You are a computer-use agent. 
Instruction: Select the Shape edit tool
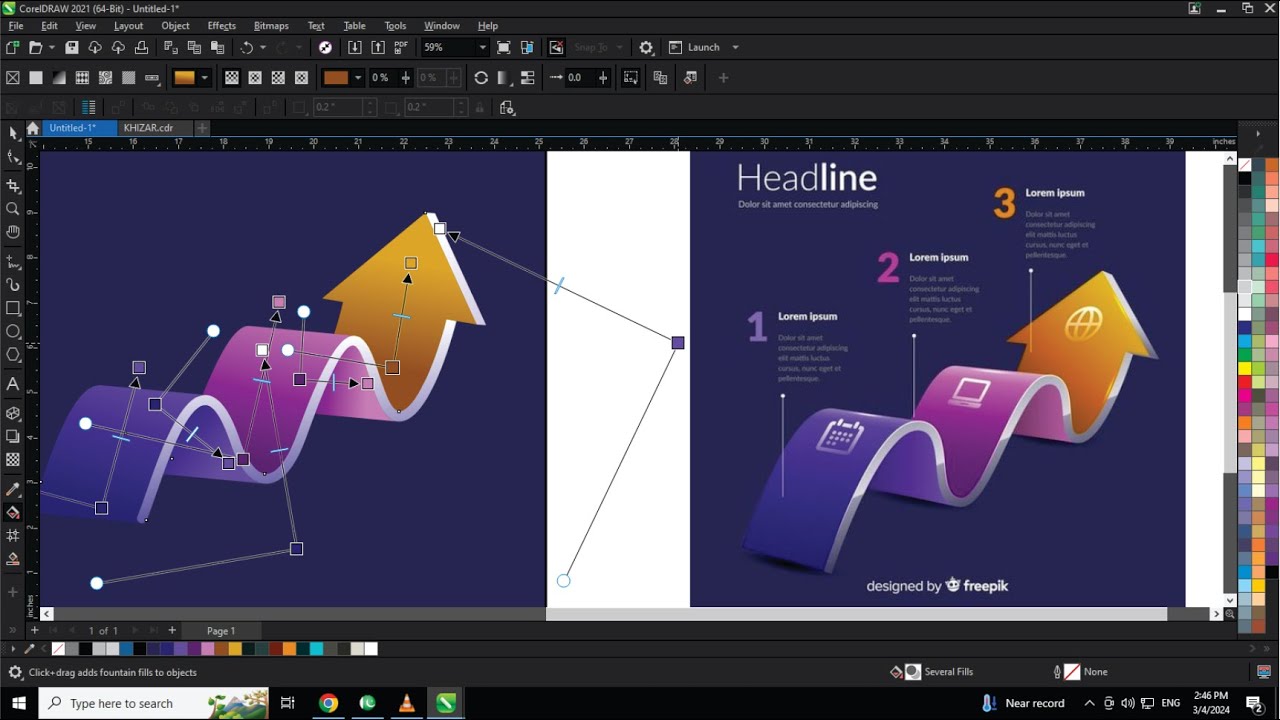[x=13, y=157]
